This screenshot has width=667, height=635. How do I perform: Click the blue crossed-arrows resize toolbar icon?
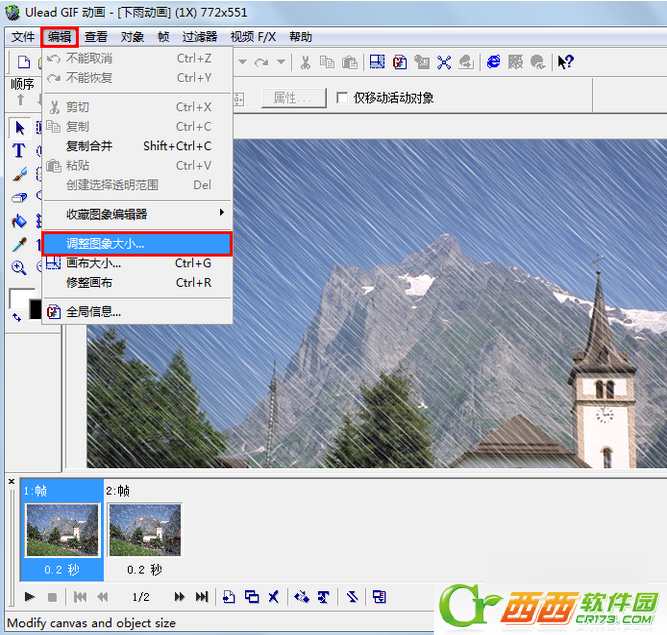pos(444,63)
